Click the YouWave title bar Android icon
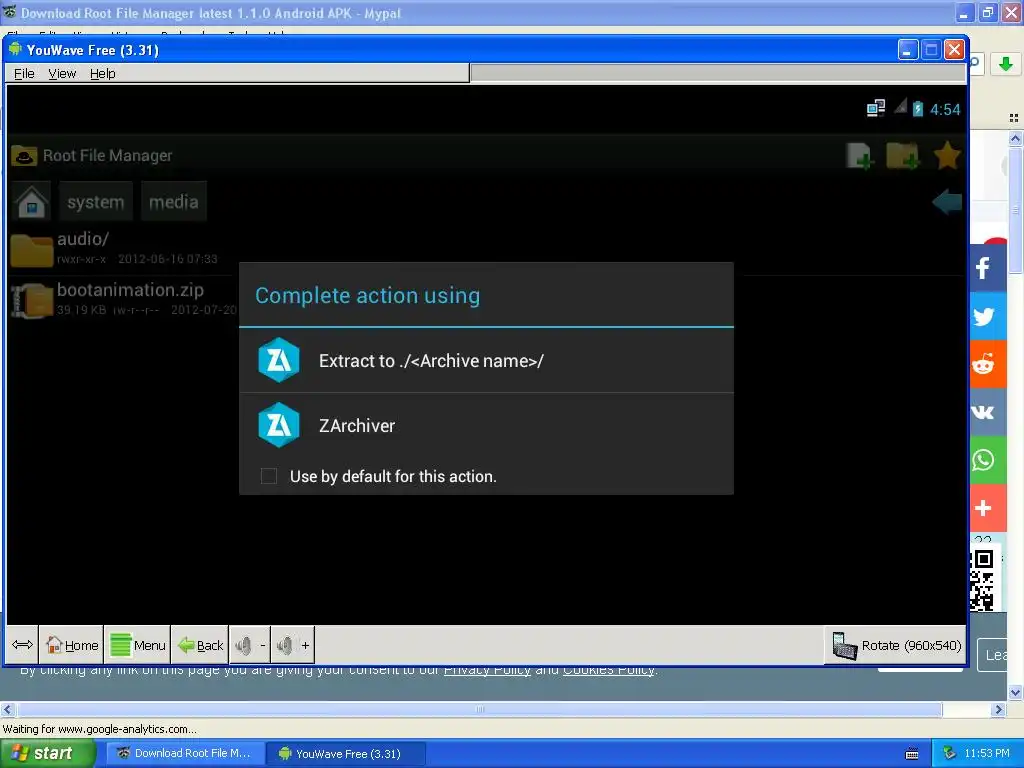1024x768 pixels. [x=15, y=50]
